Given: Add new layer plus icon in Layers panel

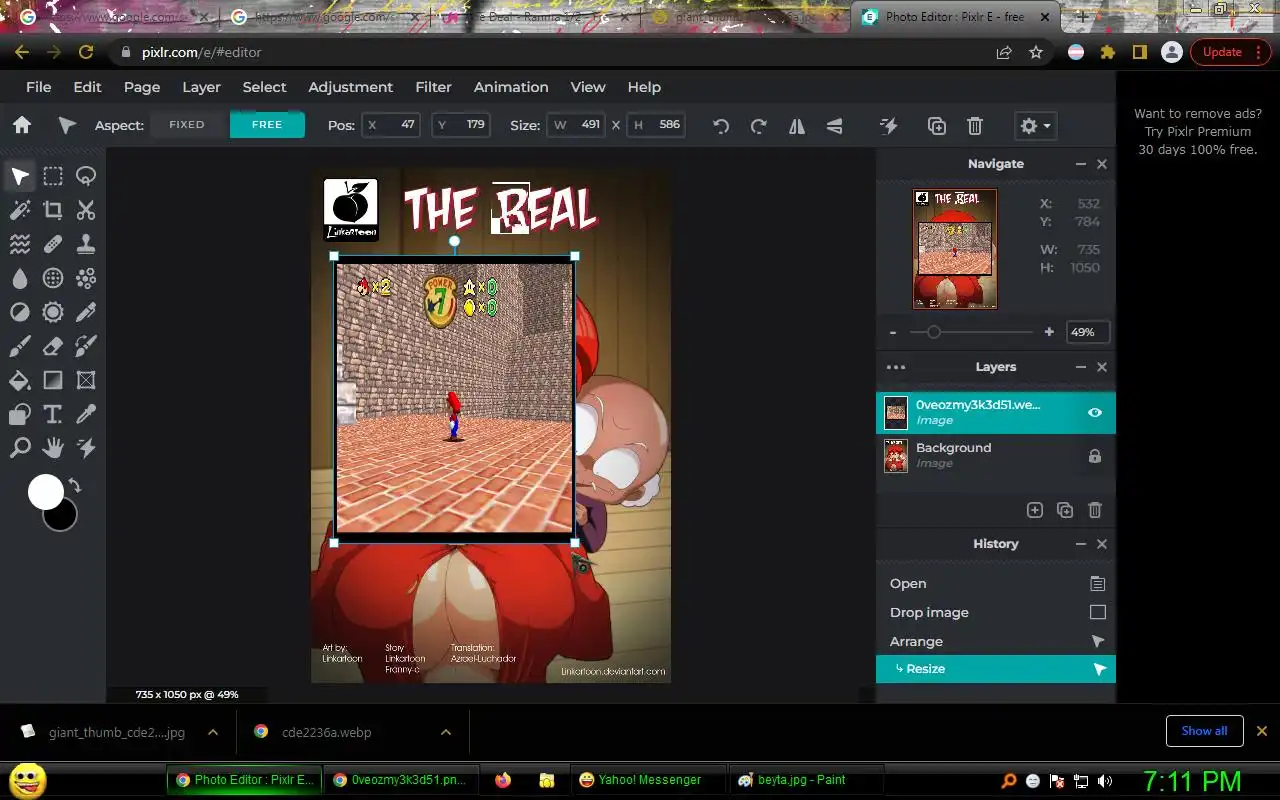Looking at the screenshot, I should click(1035, 510).
